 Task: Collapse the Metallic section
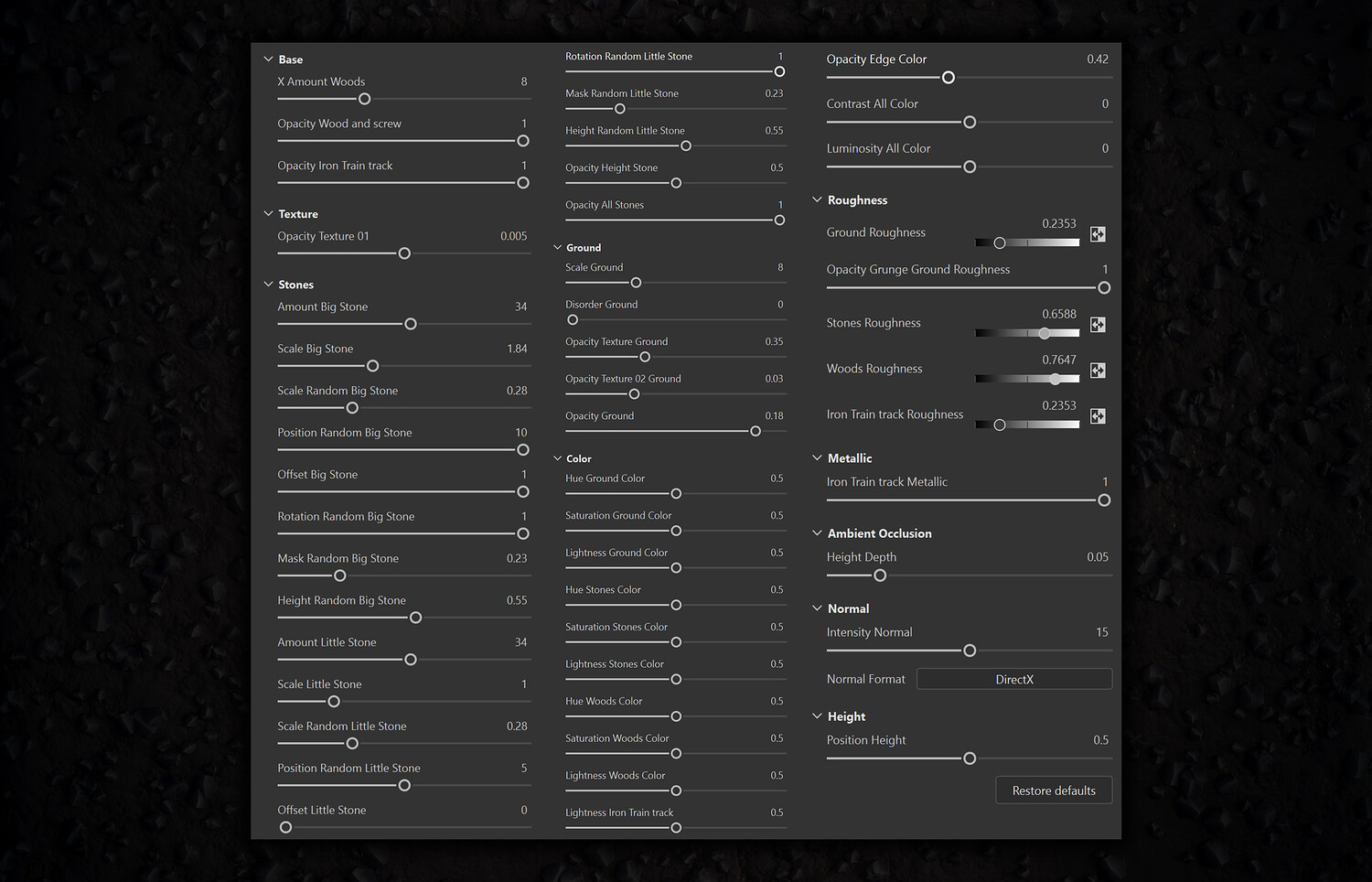(x=818, y=458)
